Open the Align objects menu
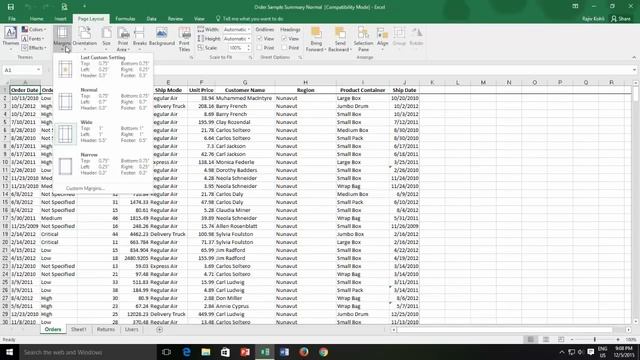Screen dimensions: 640x360 382,37
